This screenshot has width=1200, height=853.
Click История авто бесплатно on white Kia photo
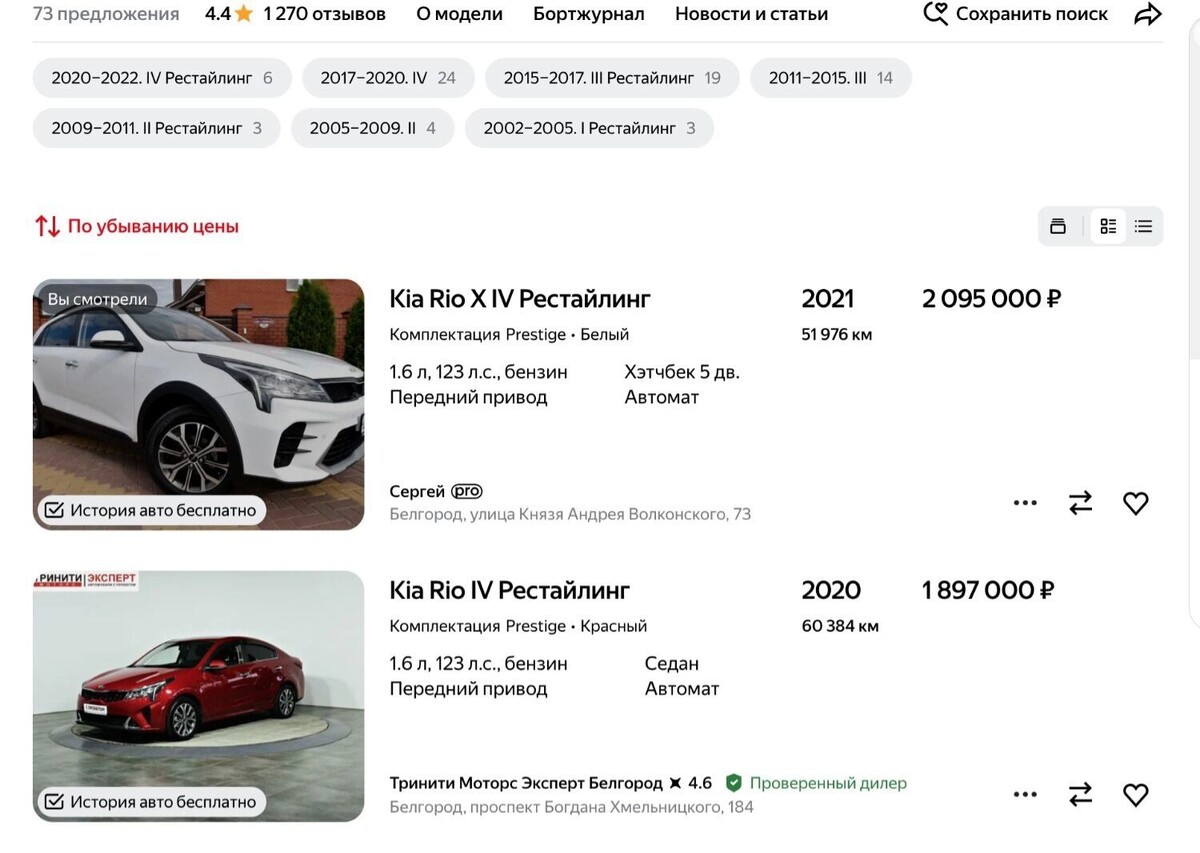[x=152, y=510]
